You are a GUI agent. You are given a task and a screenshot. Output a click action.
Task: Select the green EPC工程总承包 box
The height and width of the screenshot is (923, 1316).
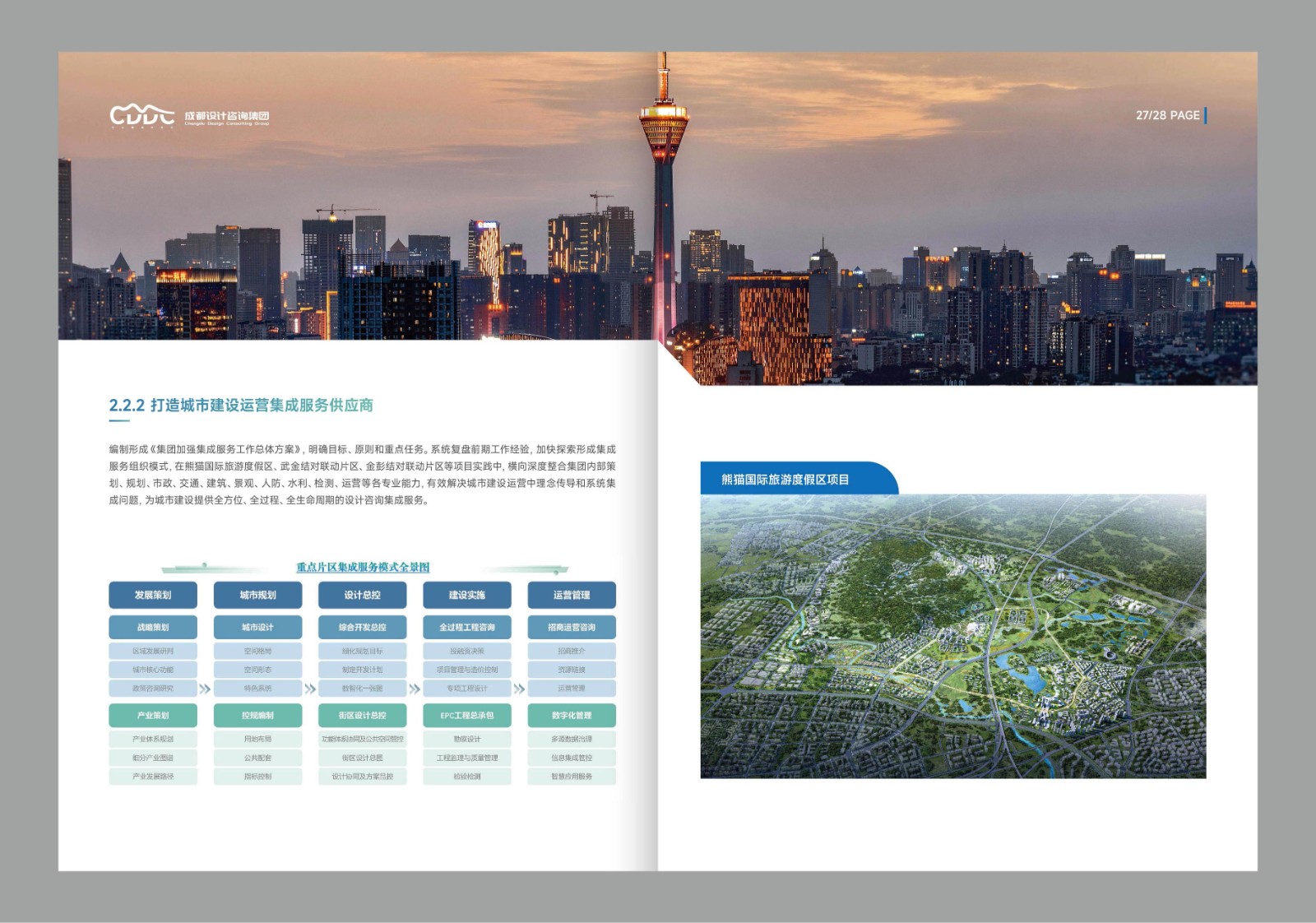tap(466, 715)
